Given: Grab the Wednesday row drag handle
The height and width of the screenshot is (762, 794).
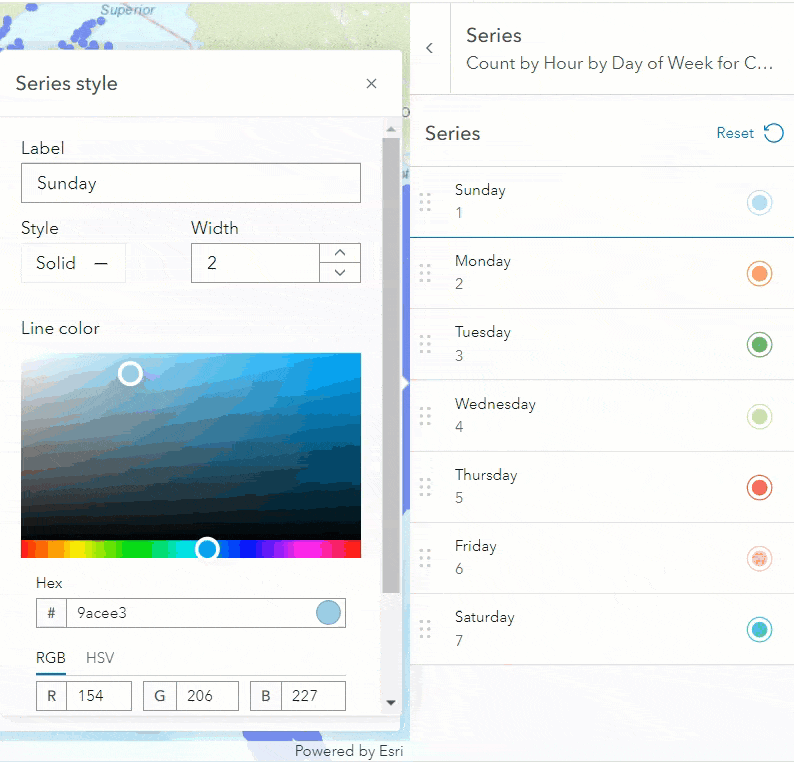Looking at the screenshot, I should pos(425,416).
